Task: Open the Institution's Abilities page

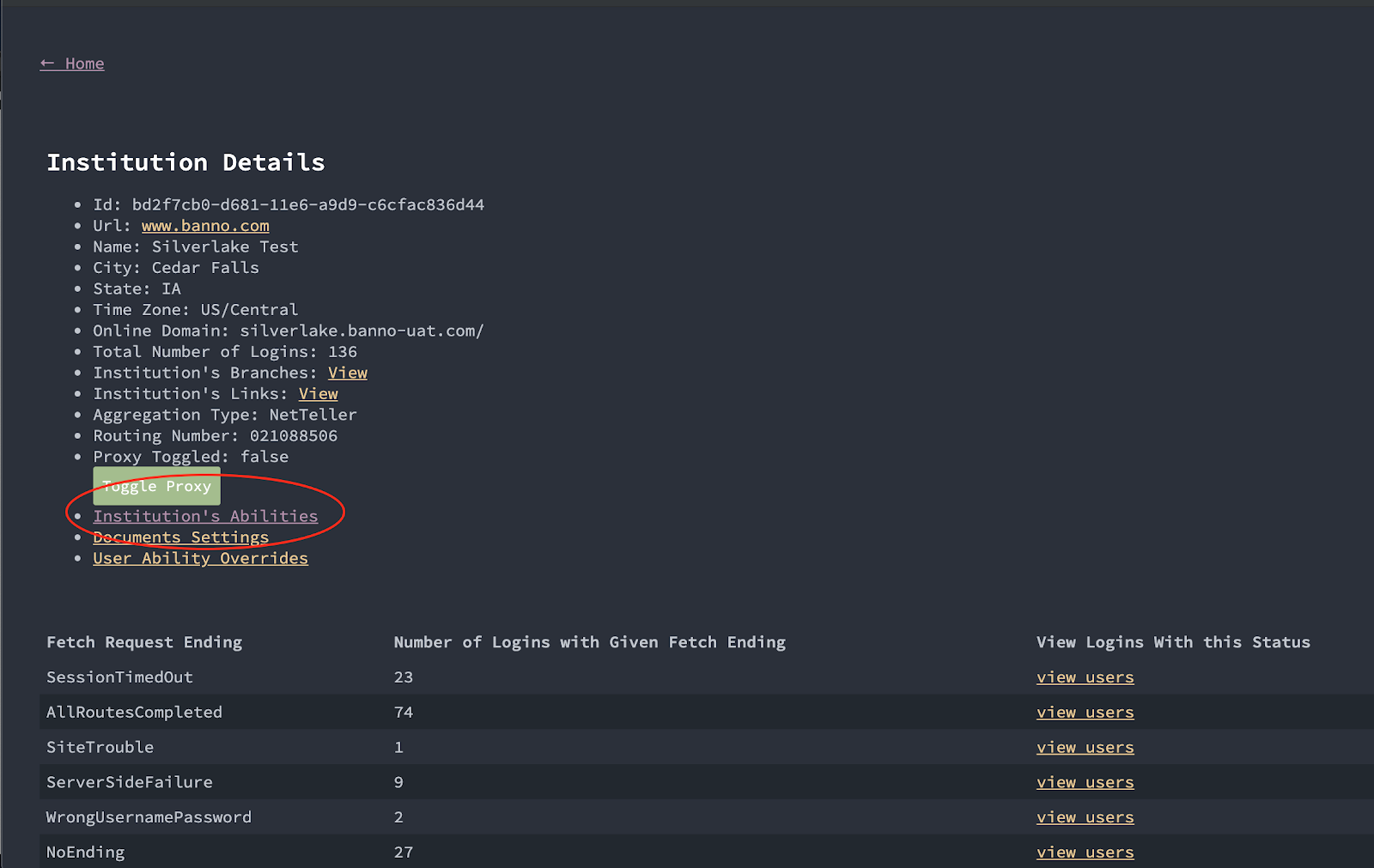Action: click(205, 516)
